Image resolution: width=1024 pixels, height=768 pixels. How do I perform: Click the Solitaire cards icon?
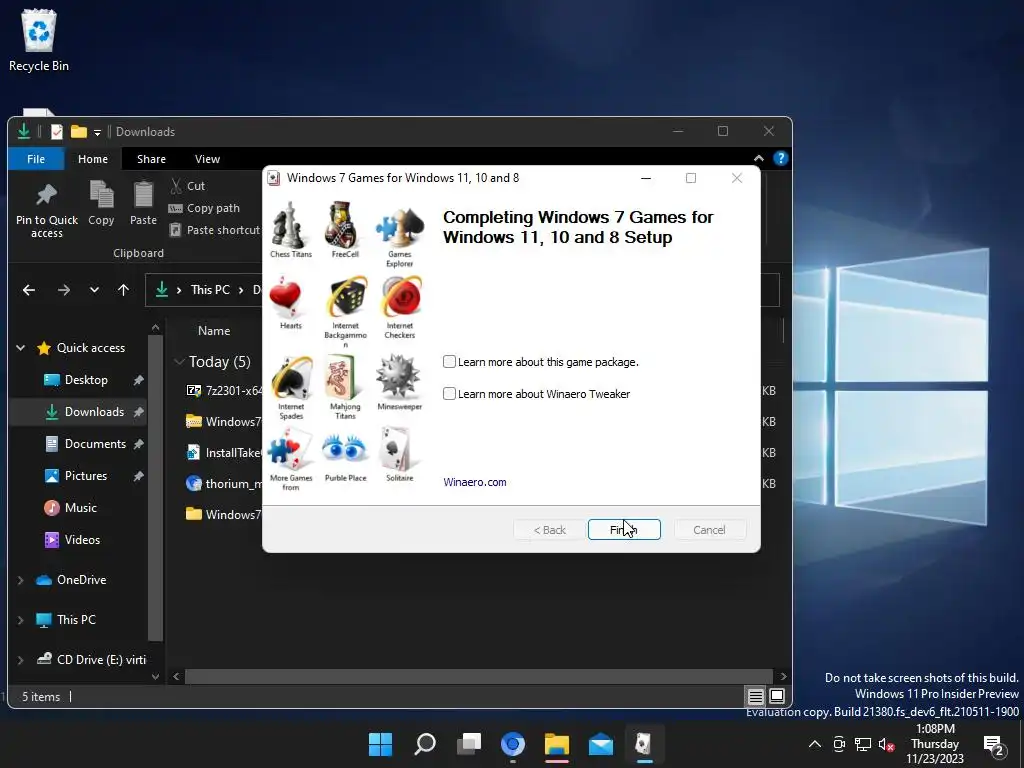pos(396,449)
